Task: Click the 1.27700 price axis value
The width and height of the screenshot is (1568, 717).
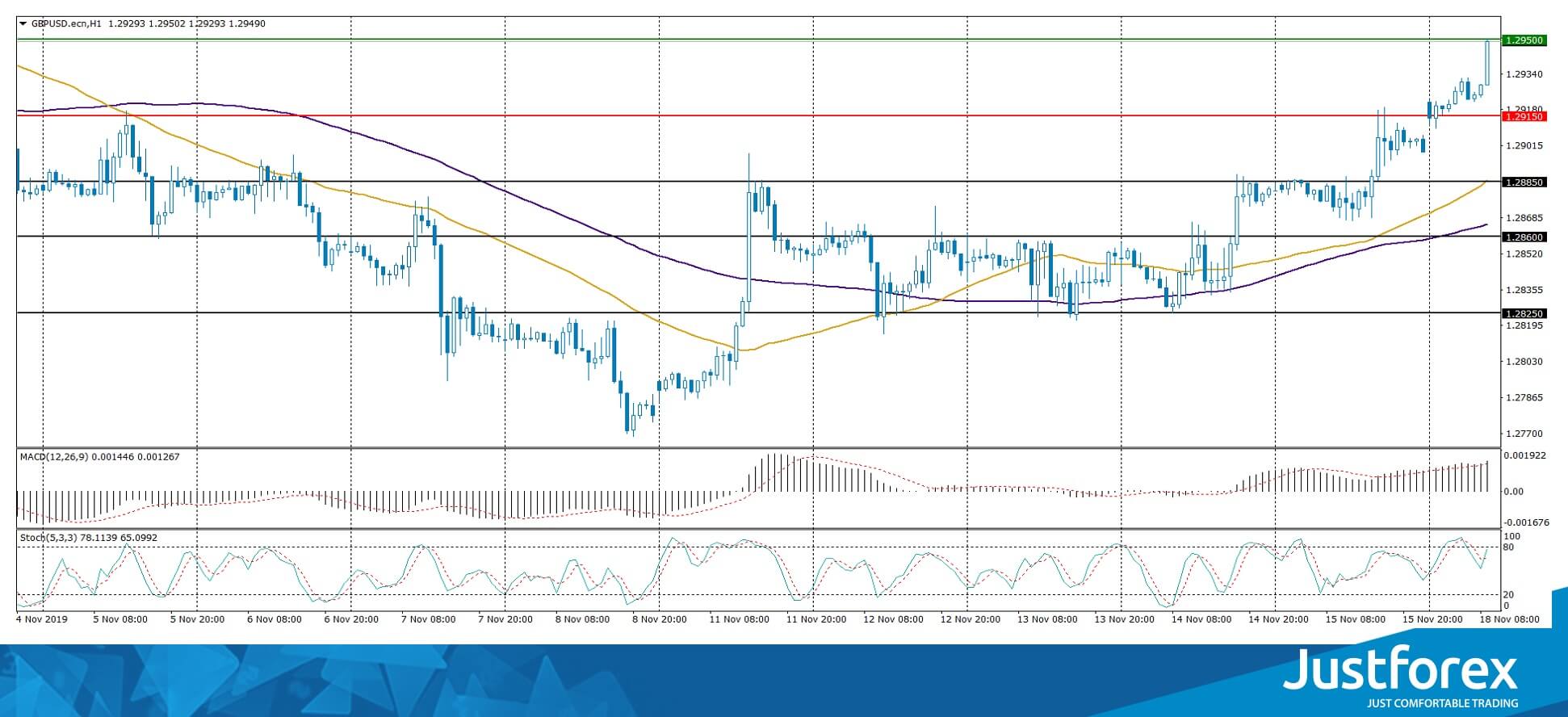Action: pyautogui.click(x=1523, y=434)
